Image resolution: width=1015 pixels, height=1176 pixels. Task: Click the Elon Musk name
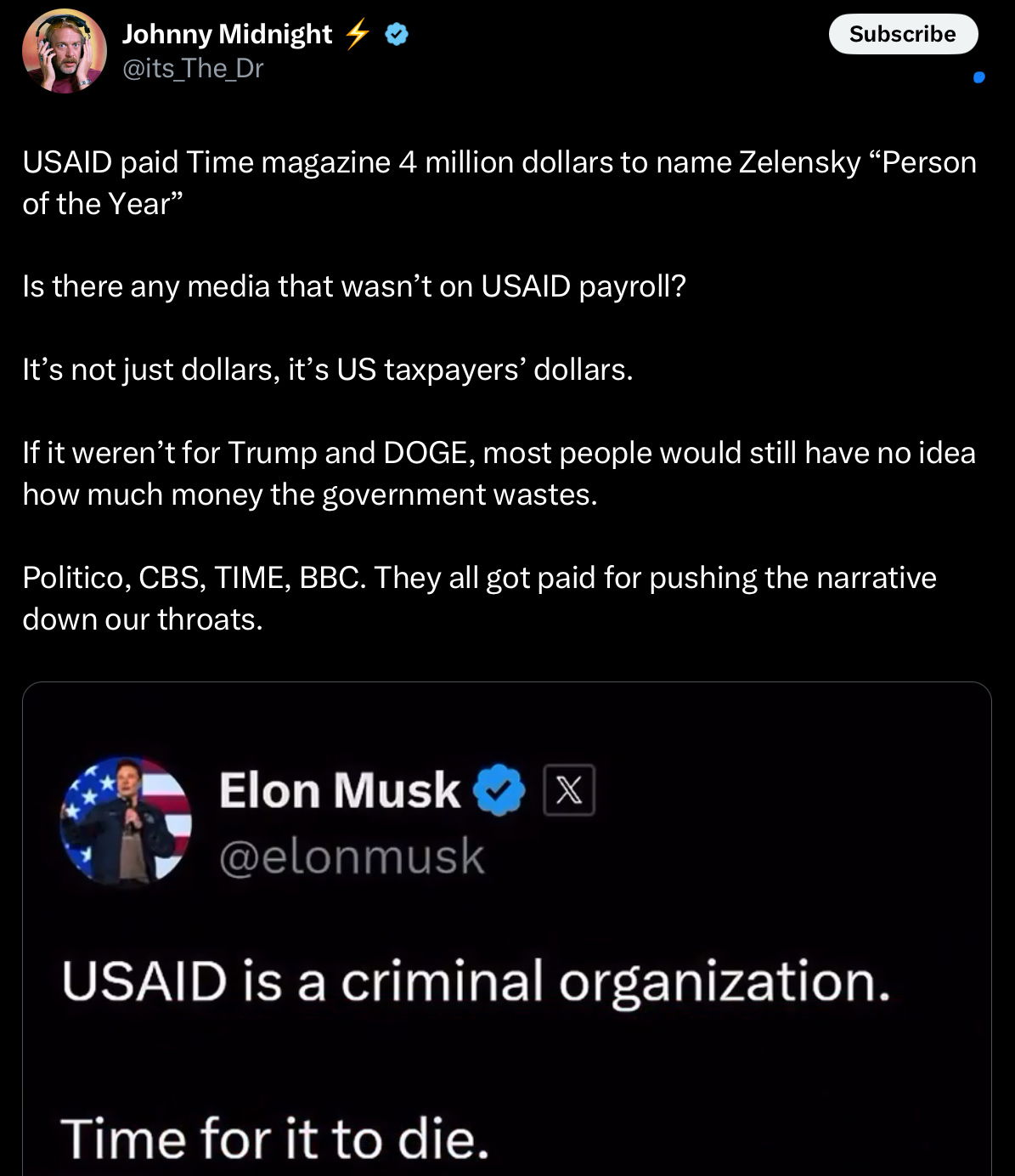[x=340, y=790]
